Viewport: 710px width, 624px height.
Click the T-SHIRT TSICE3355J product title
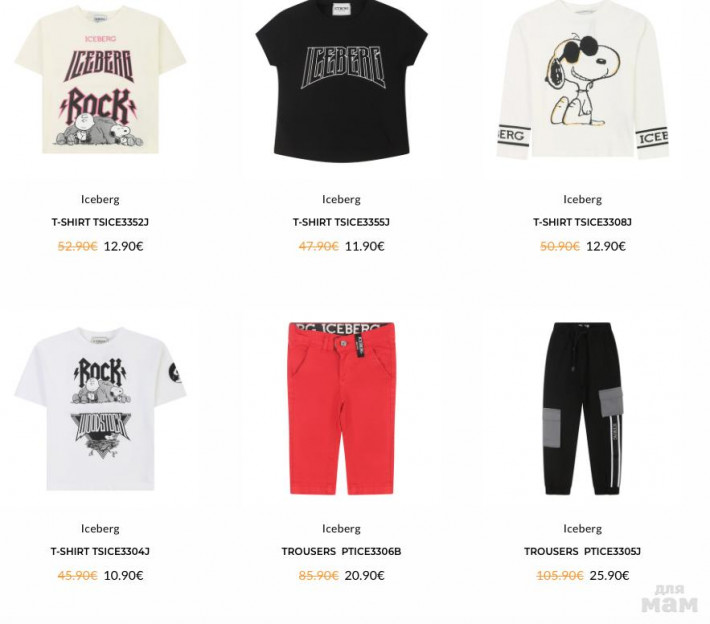(341, 222)
